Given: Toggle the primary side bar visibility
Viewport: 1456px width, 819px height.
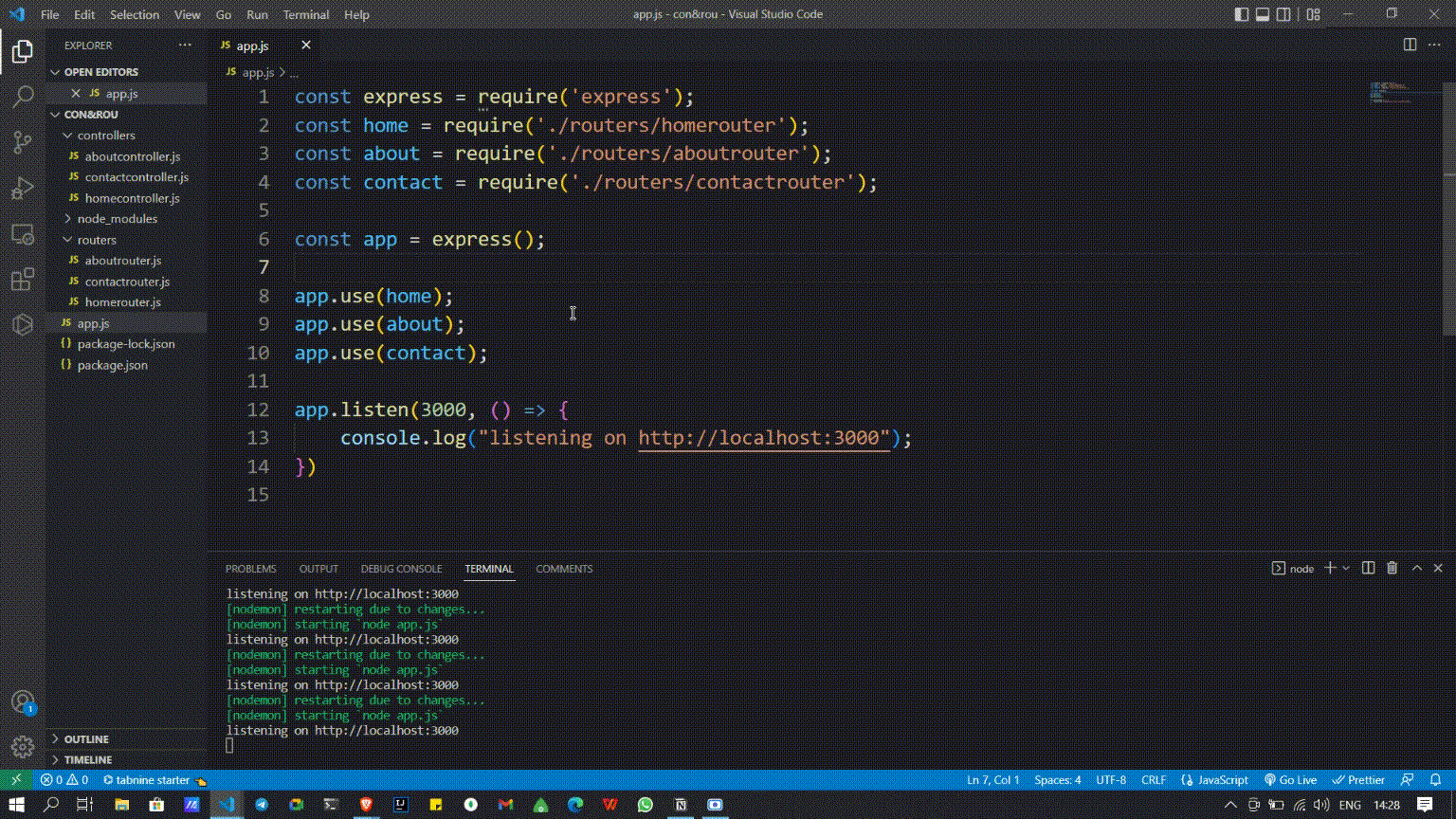Looking at the screenshot, I should click(x=1242, y=14).
